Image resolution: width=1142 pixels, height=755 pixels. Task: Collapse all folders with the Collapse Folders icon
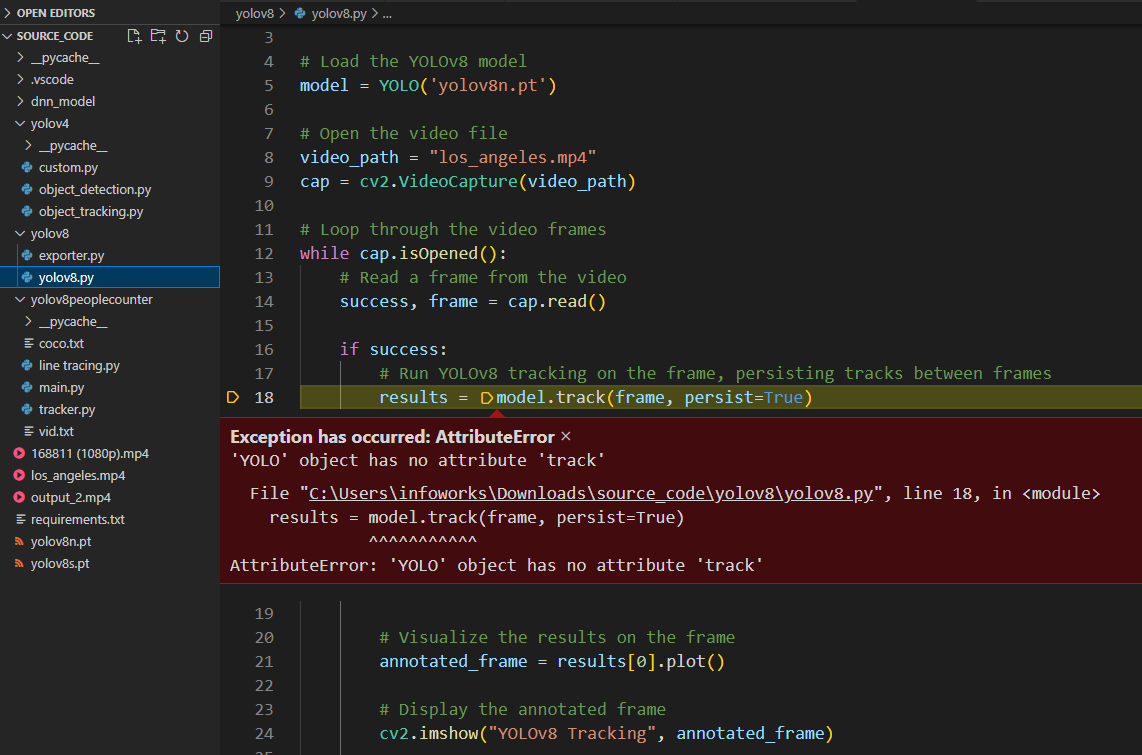(206, 35)
